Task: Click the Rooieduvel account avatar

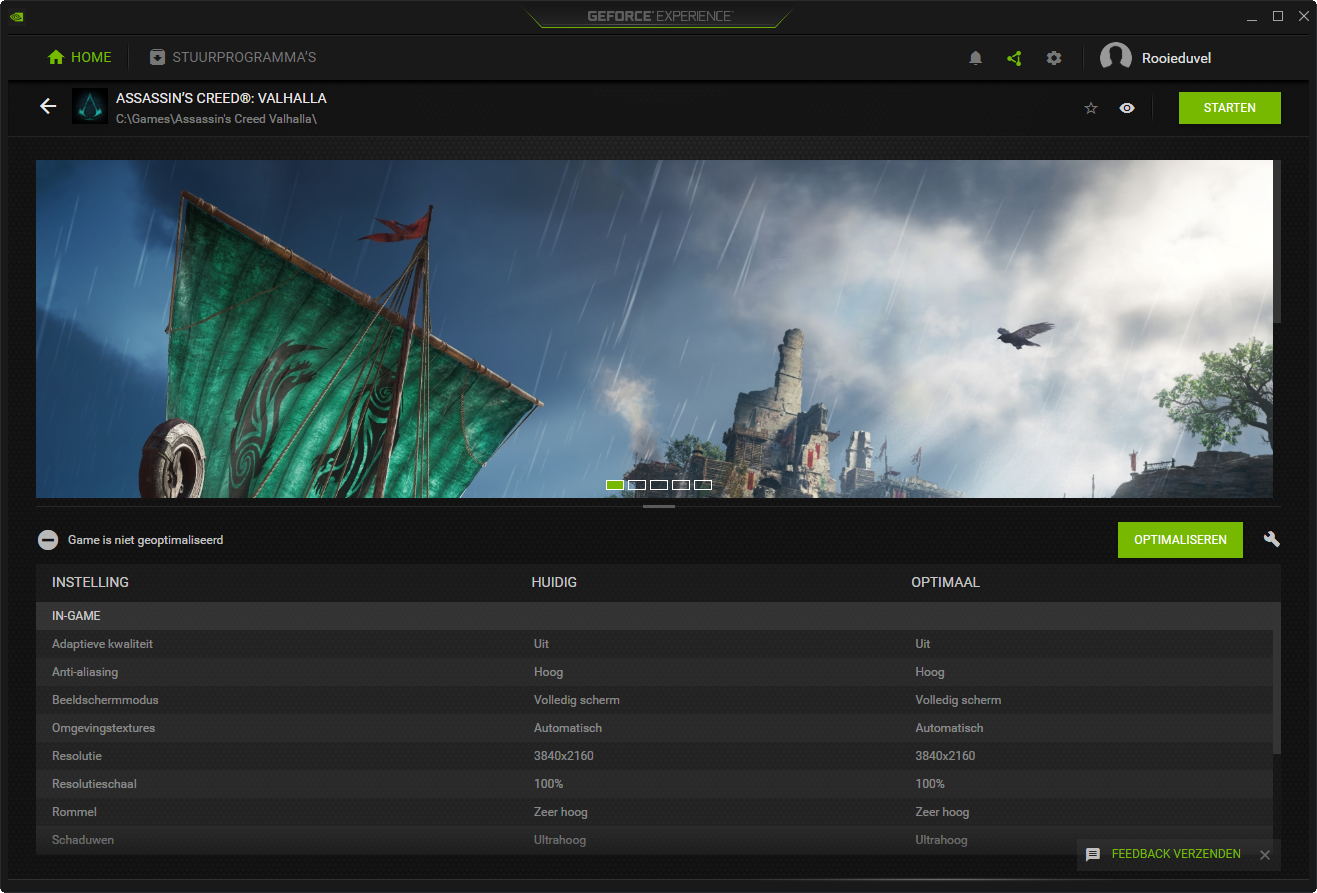Action: click(x=1116, y=58)
